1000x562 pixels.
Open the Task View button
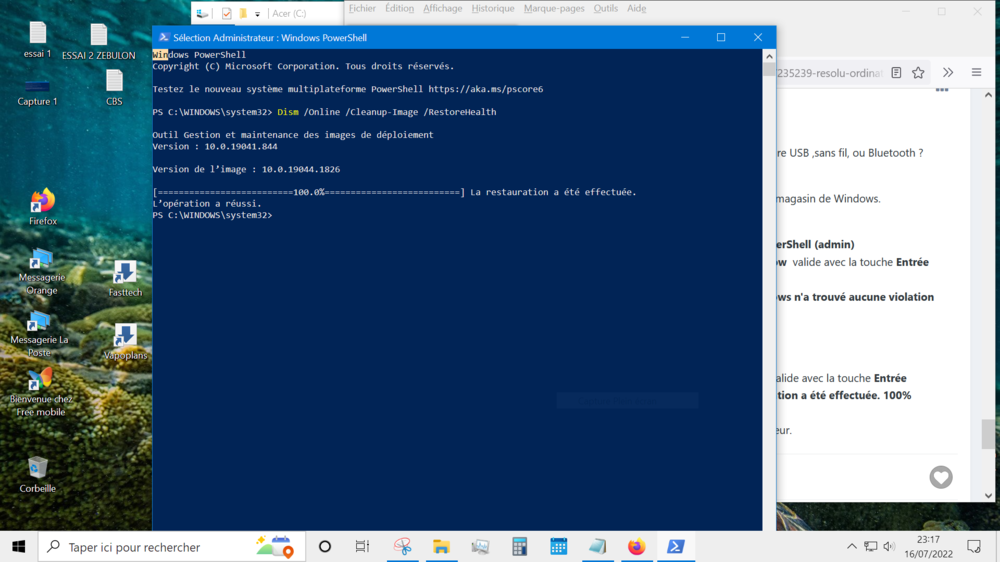pyautogui.click(x=362, y=547)
